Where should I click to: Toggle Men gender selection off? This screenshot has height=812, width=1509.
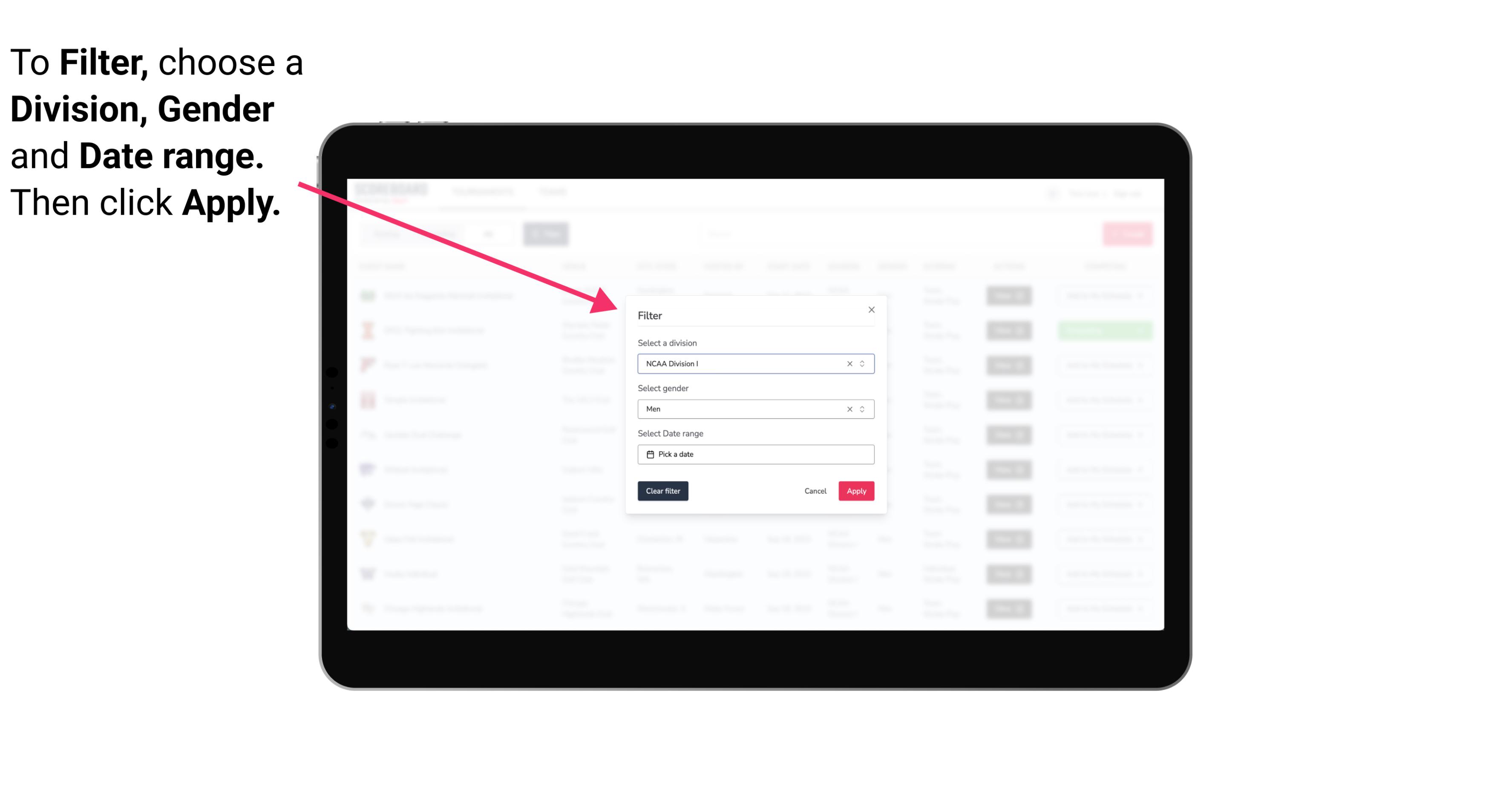(x=848, y=409)
